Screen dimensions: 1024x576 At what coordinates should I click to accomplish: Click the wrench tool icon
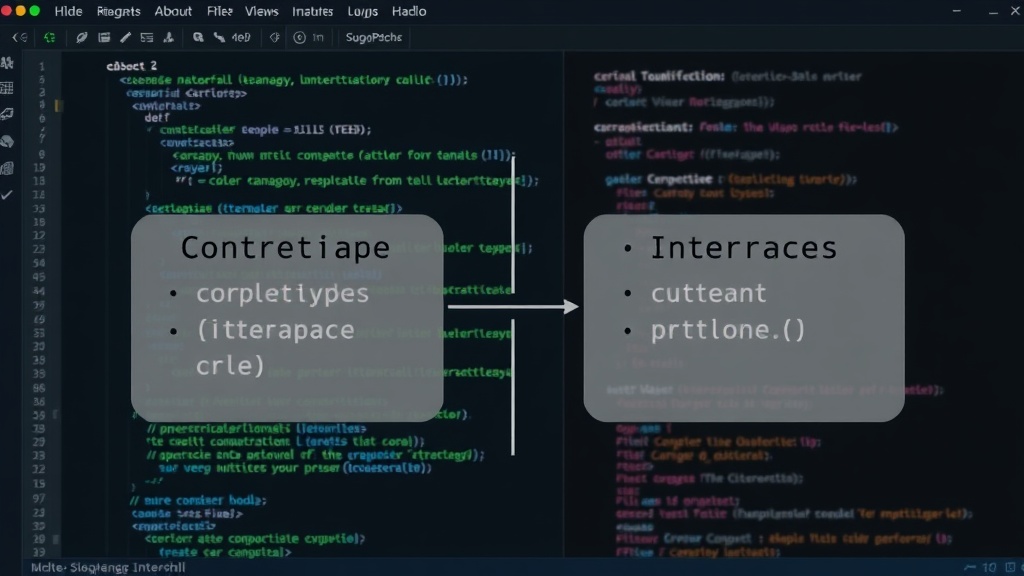pos(219,37)
